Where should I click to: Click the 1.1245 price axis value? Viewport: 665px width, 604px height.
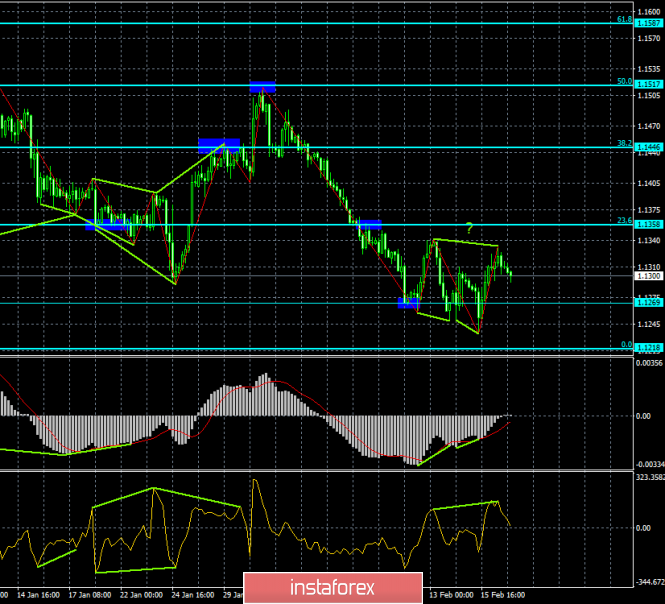click(649, 324)
